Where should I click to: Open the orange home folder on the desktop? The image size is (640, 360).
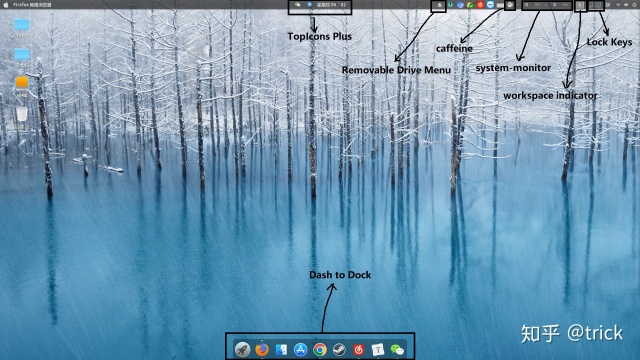(22, 83)
